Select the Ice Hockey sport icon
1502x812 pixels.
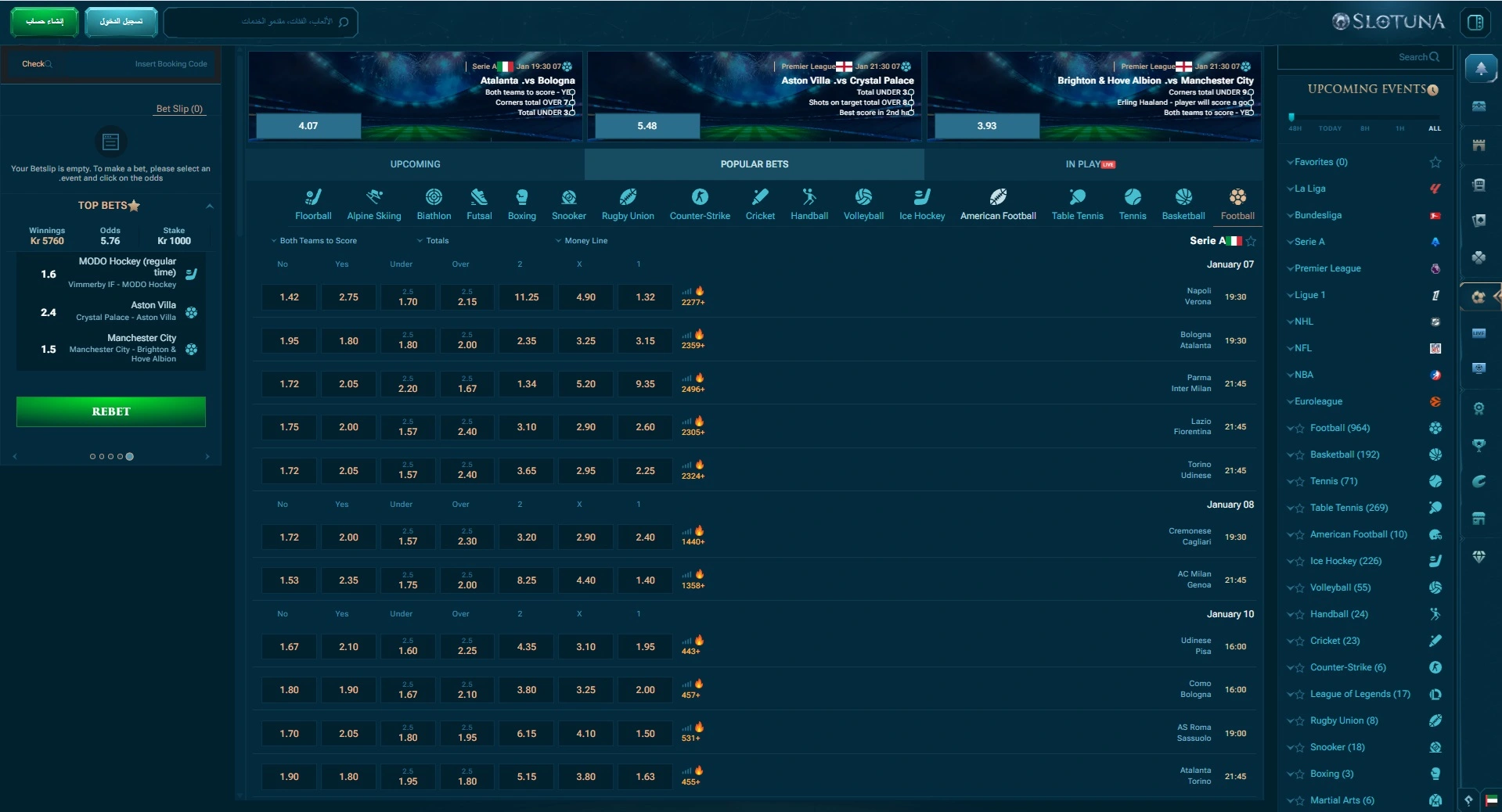[x=921, y=197]
